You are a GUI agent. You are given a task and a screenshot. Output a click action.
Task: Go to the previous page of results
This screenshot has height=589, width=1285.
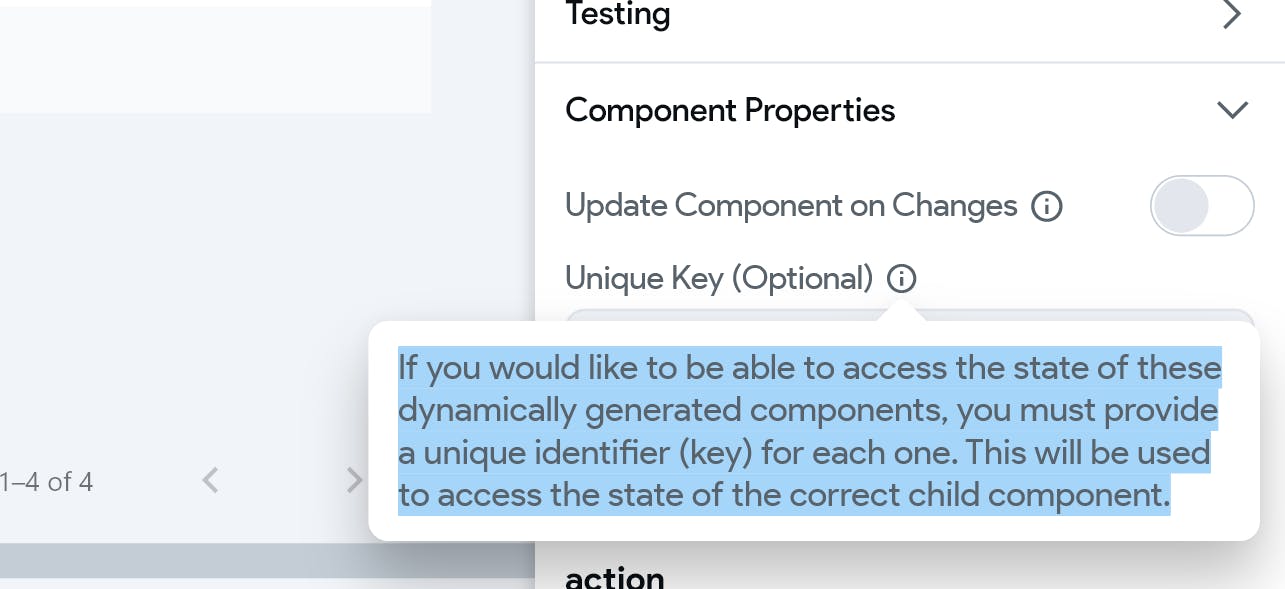coord(210,481)
